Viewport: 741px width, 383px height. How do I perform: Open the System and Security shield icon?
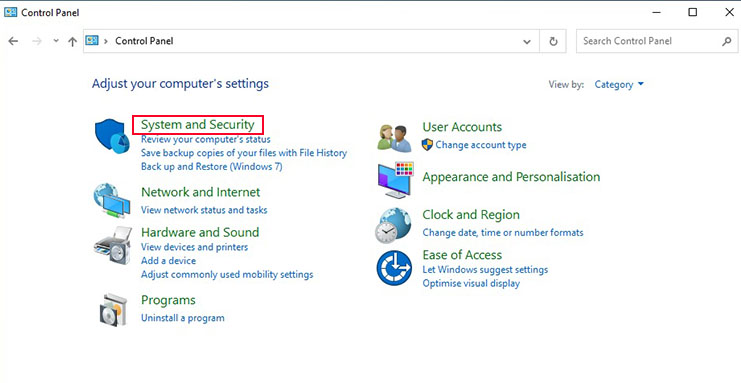point(112,136)
